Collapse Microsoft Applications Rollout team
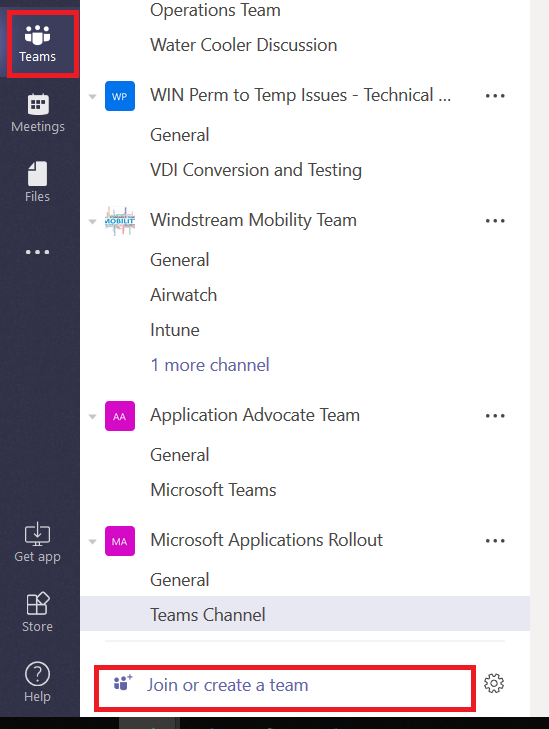 click(x=93, y=542)
